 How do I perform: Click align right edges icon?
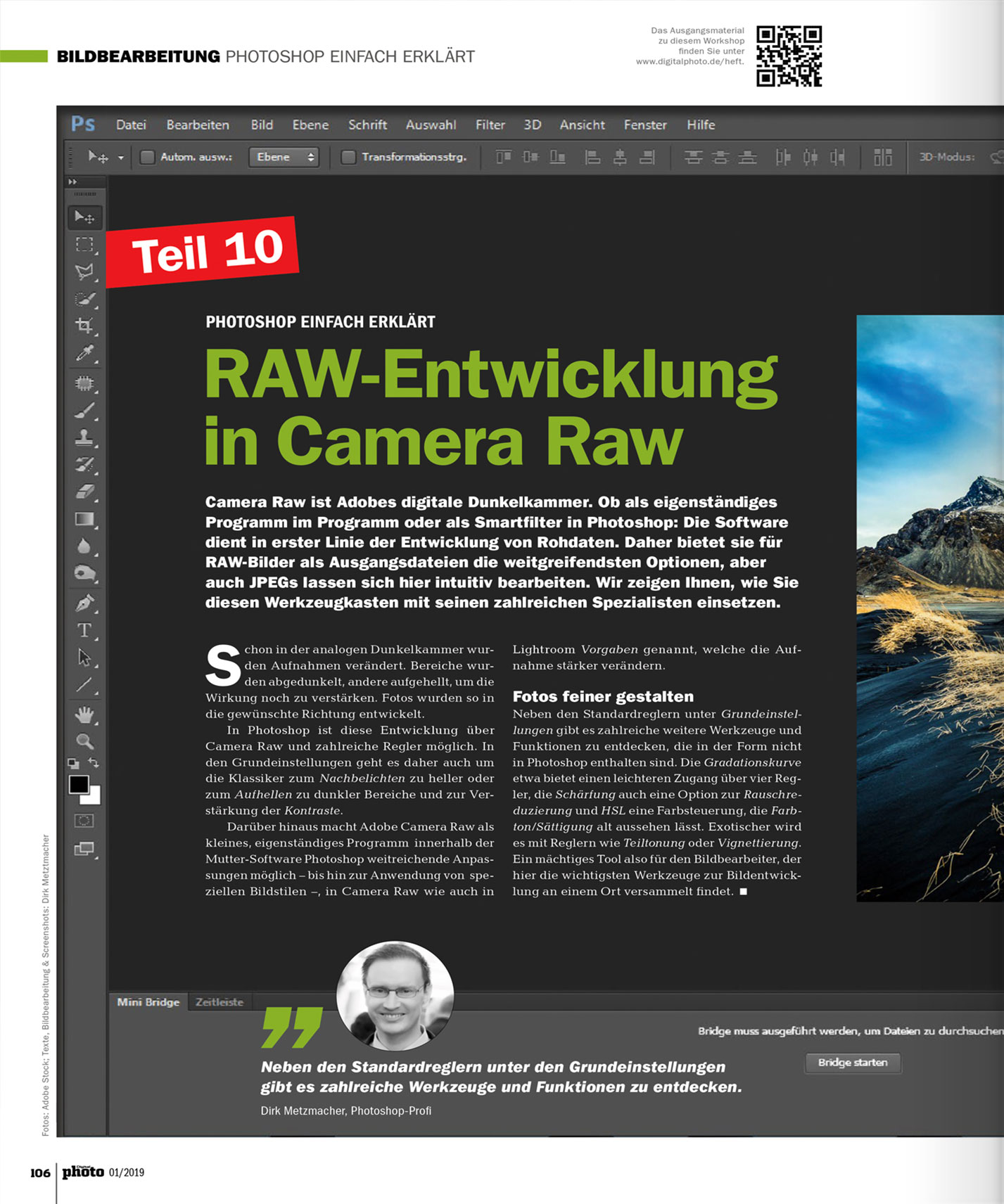coord(647,157)
